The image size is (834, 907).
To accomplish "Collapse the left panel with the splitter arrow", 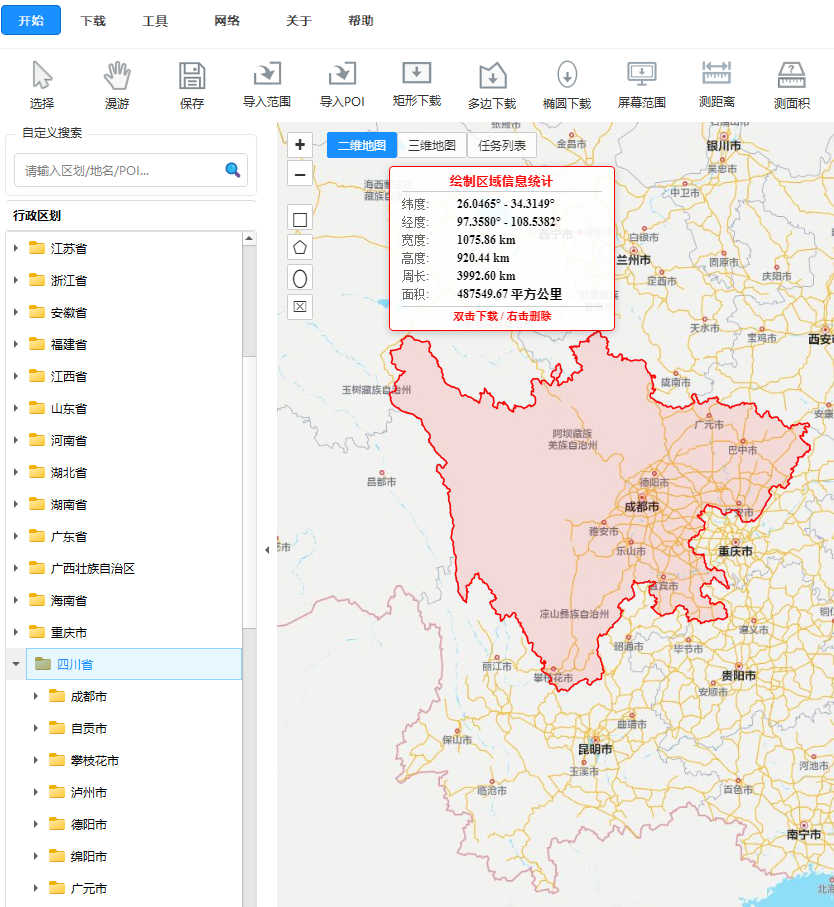I will (267, 550).
